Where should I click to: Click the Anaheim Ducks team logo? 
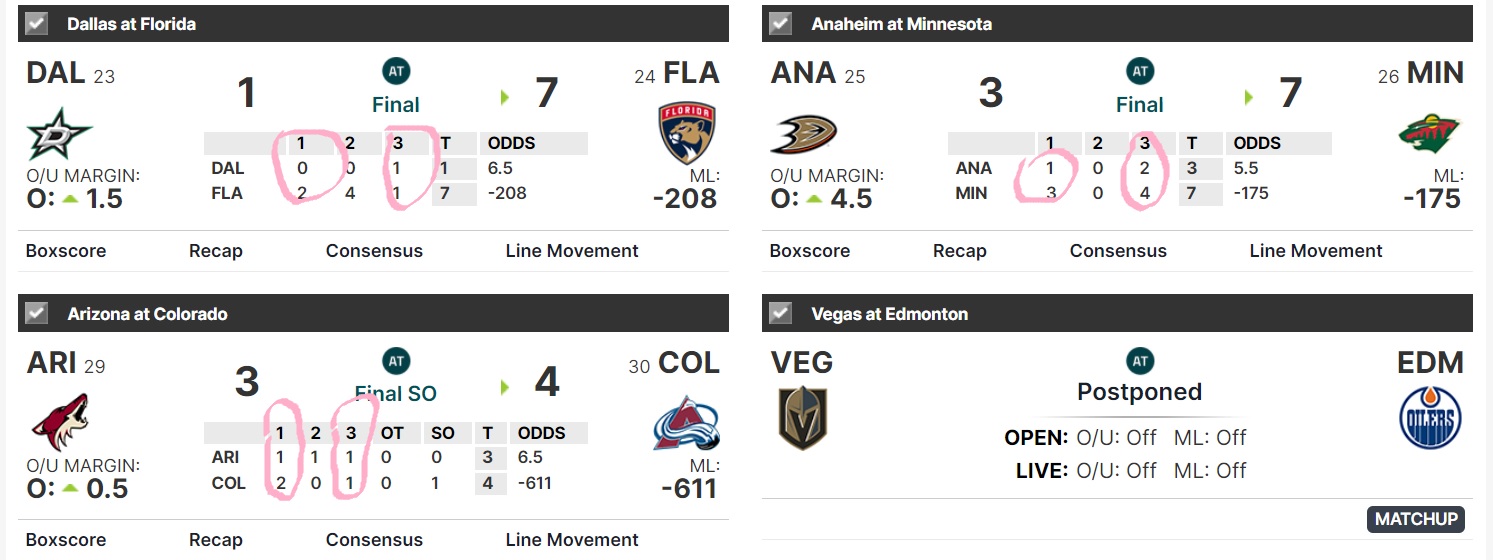pyautogui.click(x=803, y=134)
